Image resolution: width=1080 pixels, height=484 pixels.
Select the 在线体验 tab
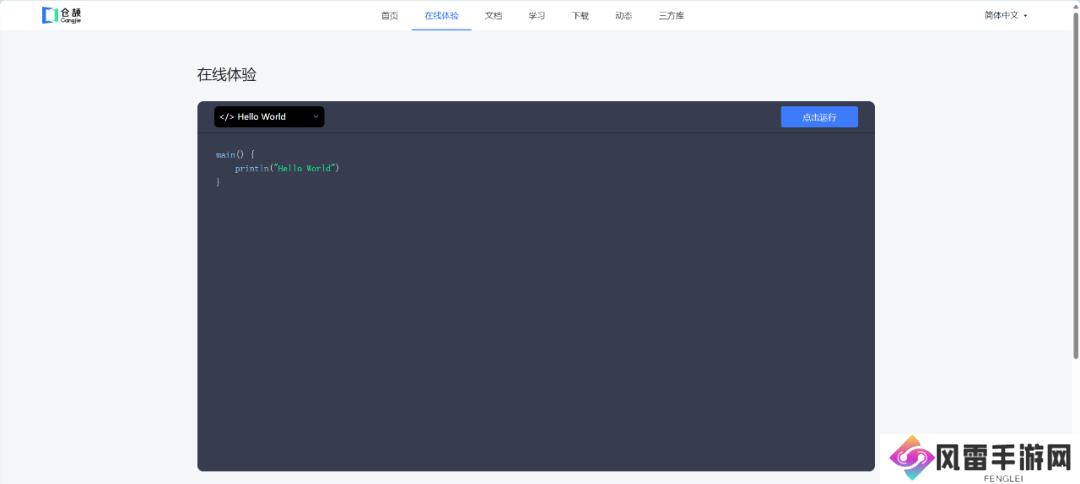[x=441, y=16]
